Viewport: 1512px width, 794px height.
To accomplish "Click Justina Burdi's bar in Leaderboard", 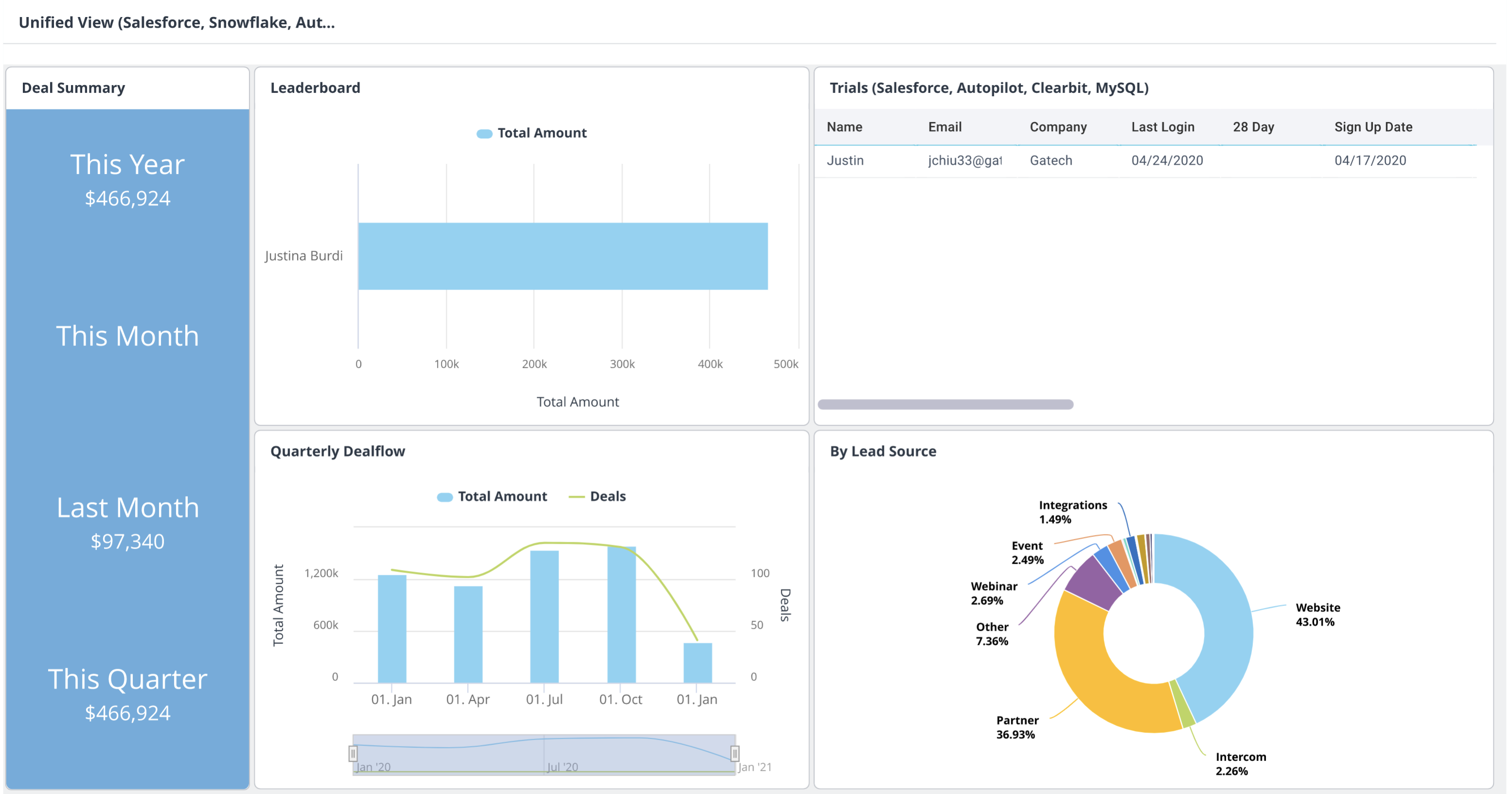I will click(x=563, y=256).
